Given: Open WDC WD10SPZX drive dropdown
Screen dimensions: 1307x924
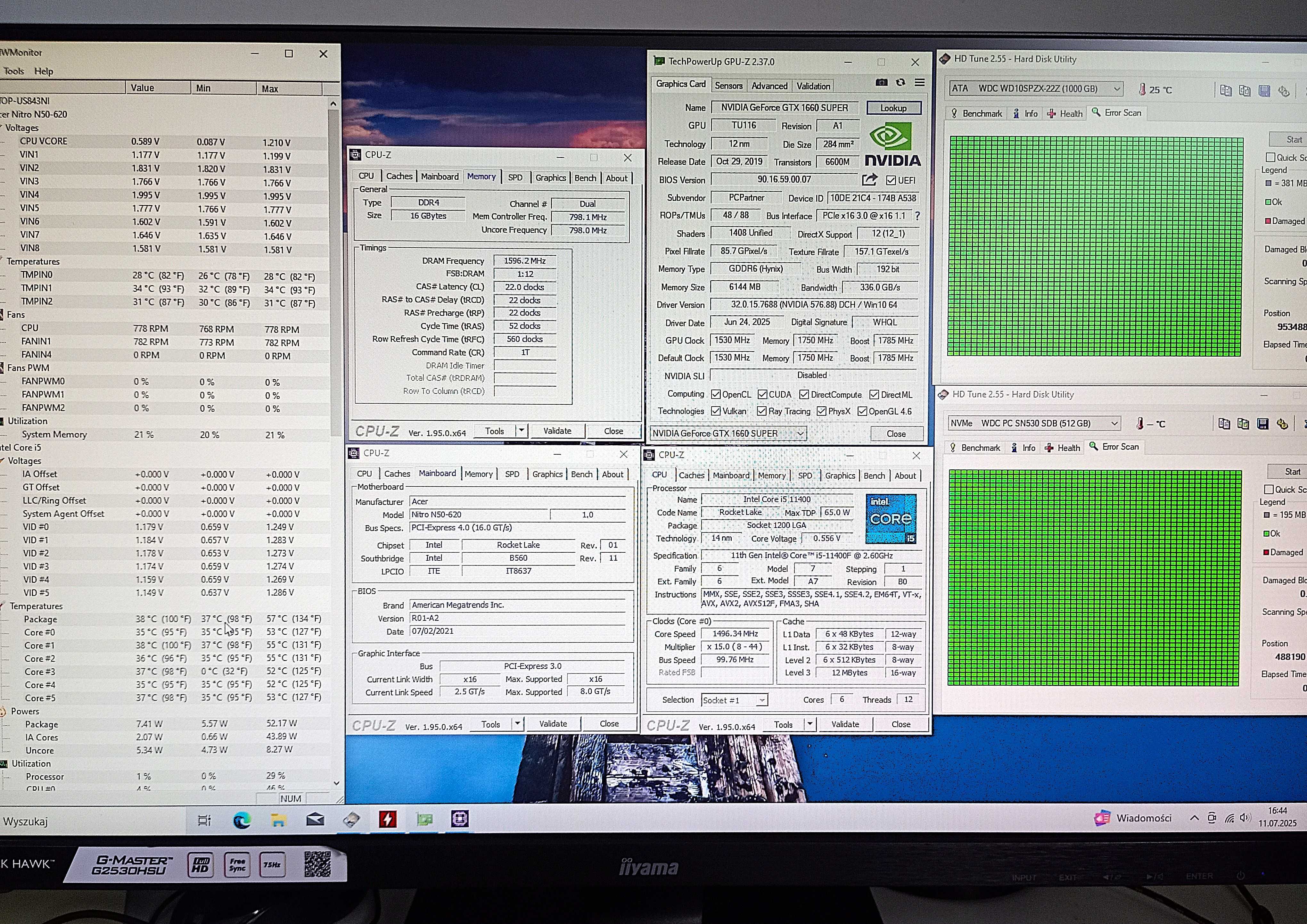Looking at the screenshot, I should coord(1117,89).
